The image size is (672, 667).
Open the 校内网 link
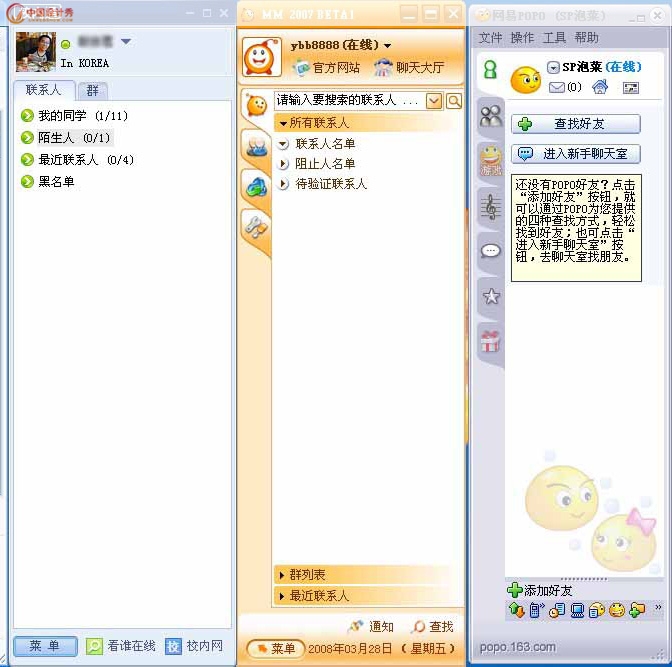pyautogui.click(x=204, y=646)
